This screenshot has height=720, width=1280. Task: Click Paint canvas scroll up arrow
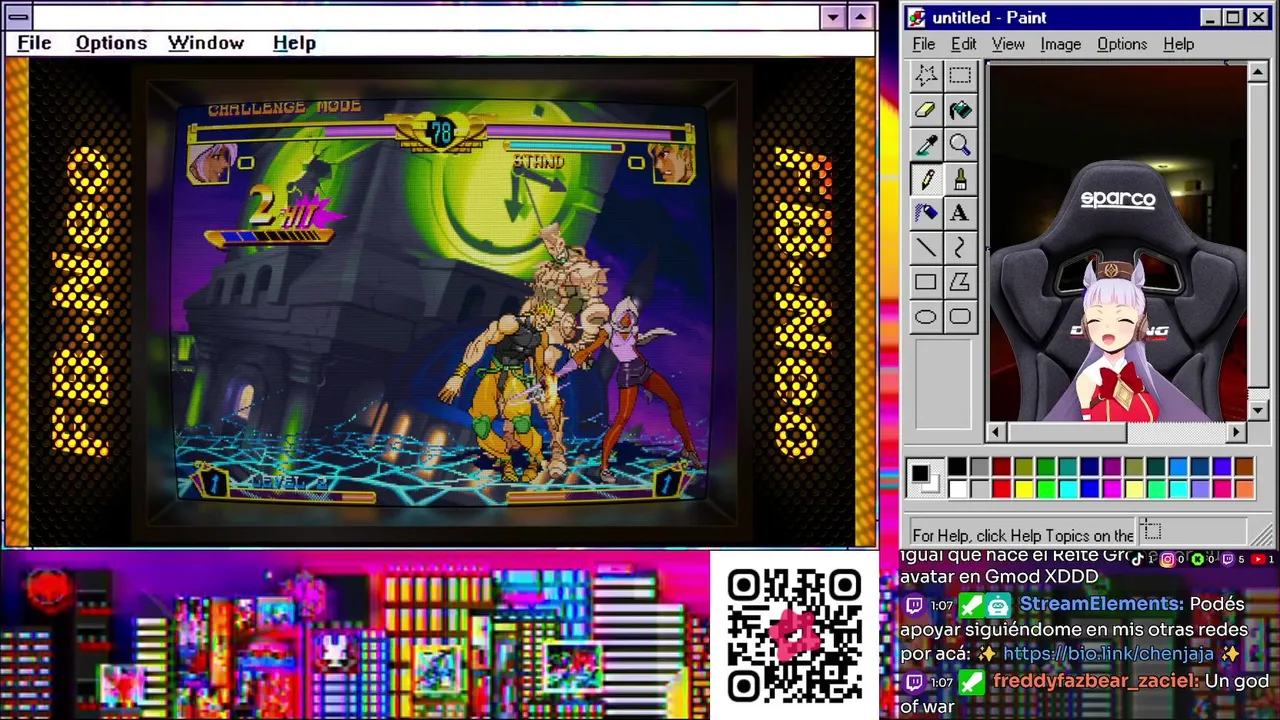[1258, 73]
